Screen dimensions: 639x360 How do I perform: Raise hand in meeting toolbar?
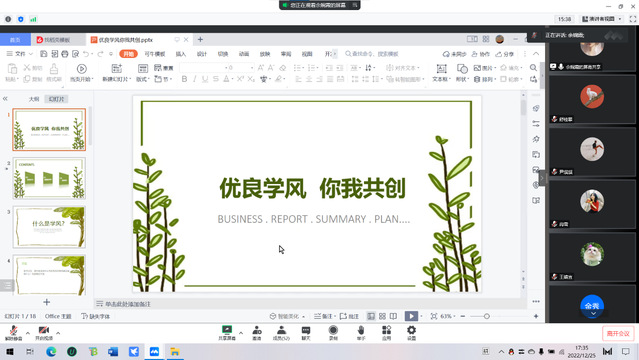click(x=361, y=333)
